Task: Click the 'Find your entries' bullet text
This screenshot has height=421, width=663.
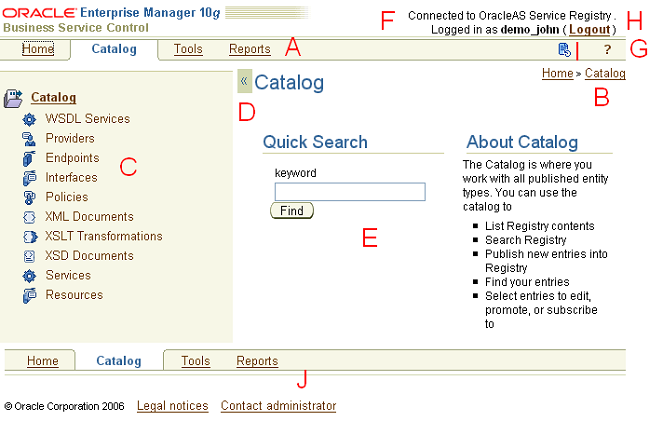Action: (527, 282)
